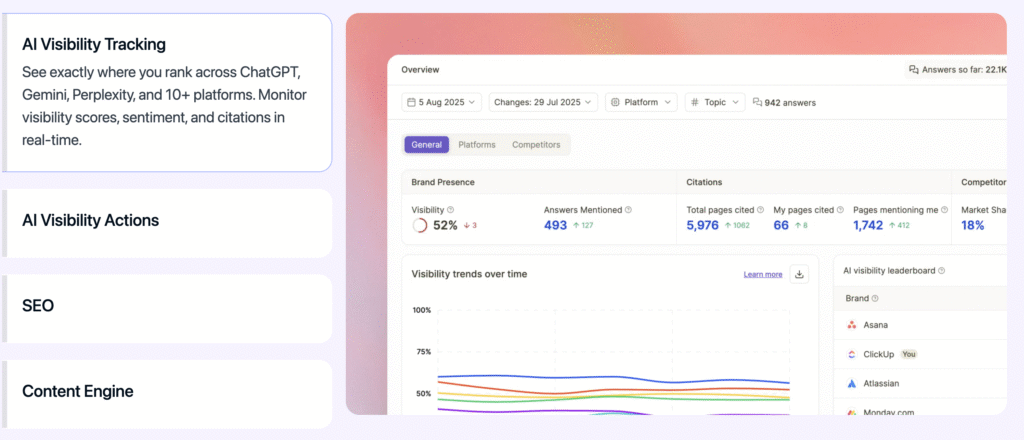Expand the Platform filter dropdown
This screenshot has width=1024, height=440.
pyautogui.click(x=641, y=102)
